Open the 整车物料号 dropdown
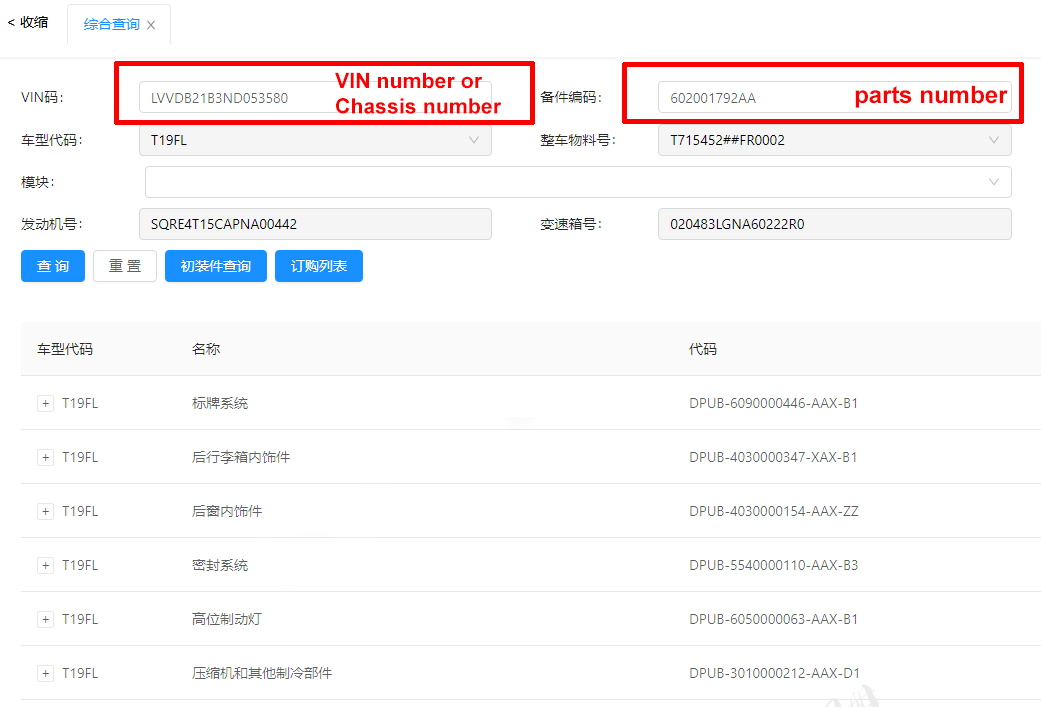 [835, 140]
